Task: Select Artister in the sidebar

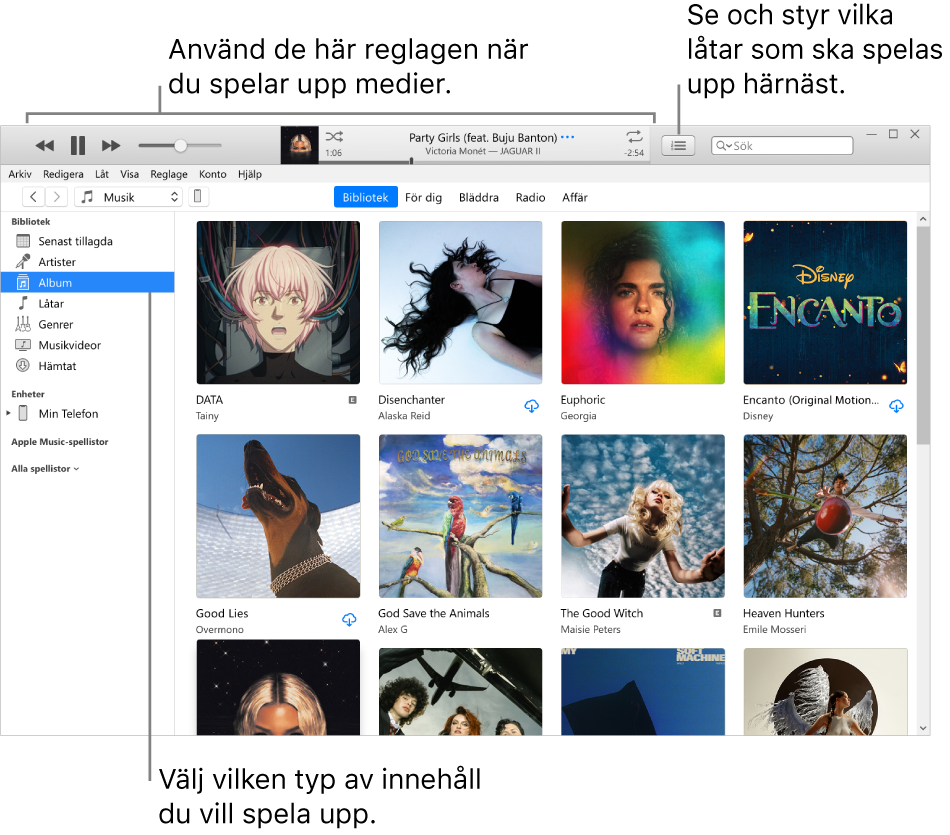Action: click(87, 262)
